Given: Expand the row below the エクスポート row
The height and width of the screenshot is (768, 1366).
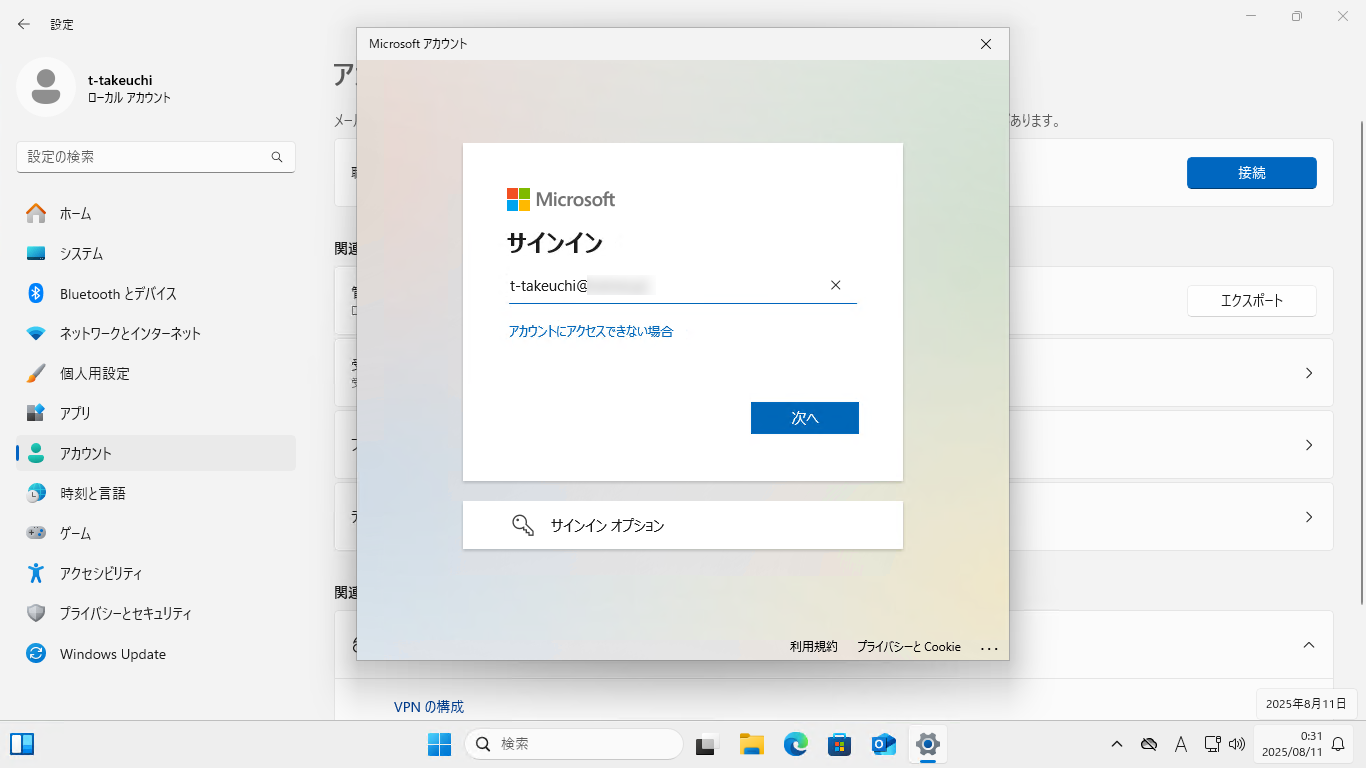Looking at the screenshot, I should click(x=1309, y=373).
